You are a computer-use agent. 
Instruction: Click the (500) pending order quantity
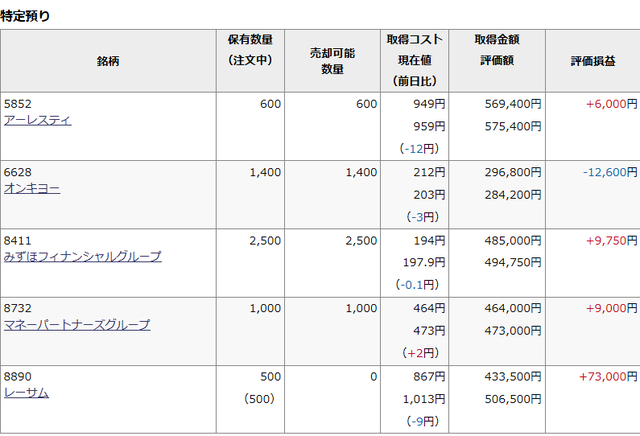click(x=263, y=399)
